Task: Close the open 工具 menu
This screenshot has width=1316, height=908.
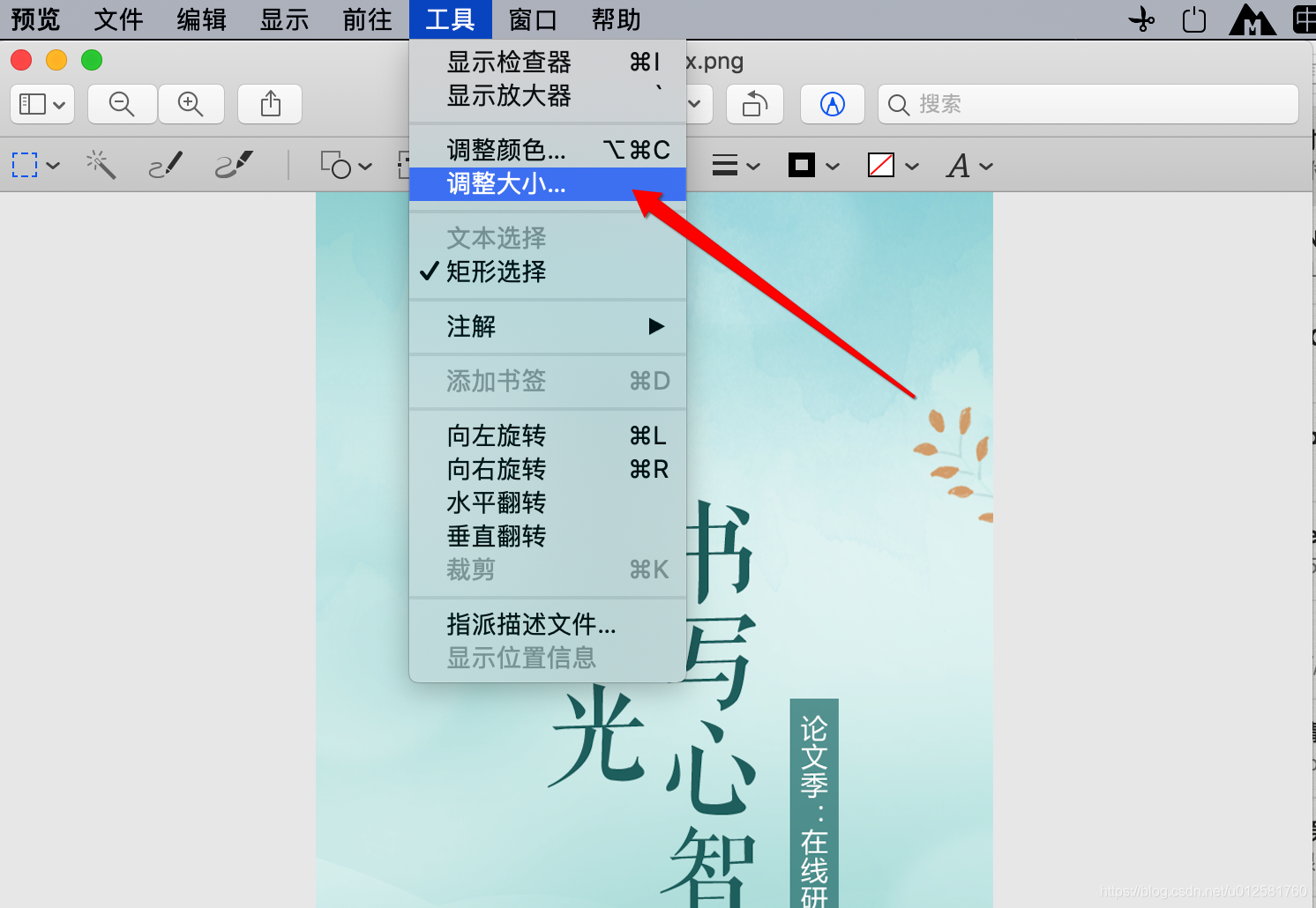Action: click(450, 19)
